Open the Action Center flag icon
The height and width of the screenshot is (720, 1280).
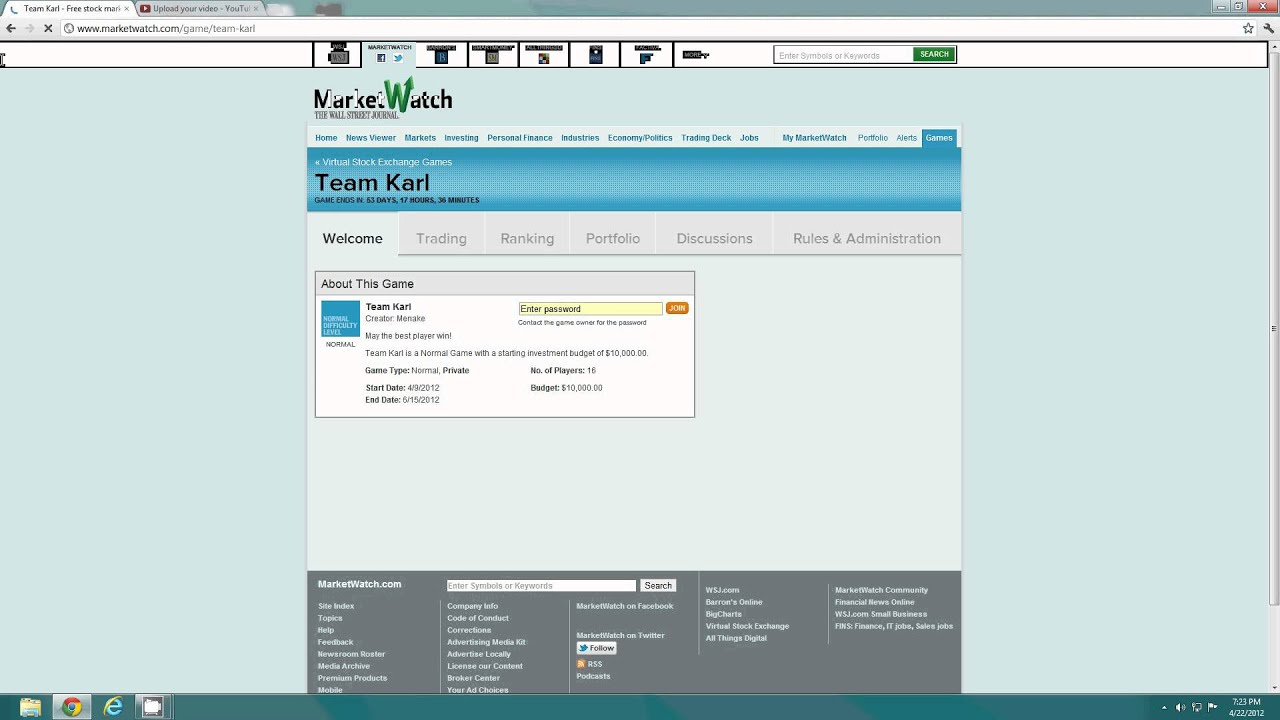click(x=1213, y=708)
